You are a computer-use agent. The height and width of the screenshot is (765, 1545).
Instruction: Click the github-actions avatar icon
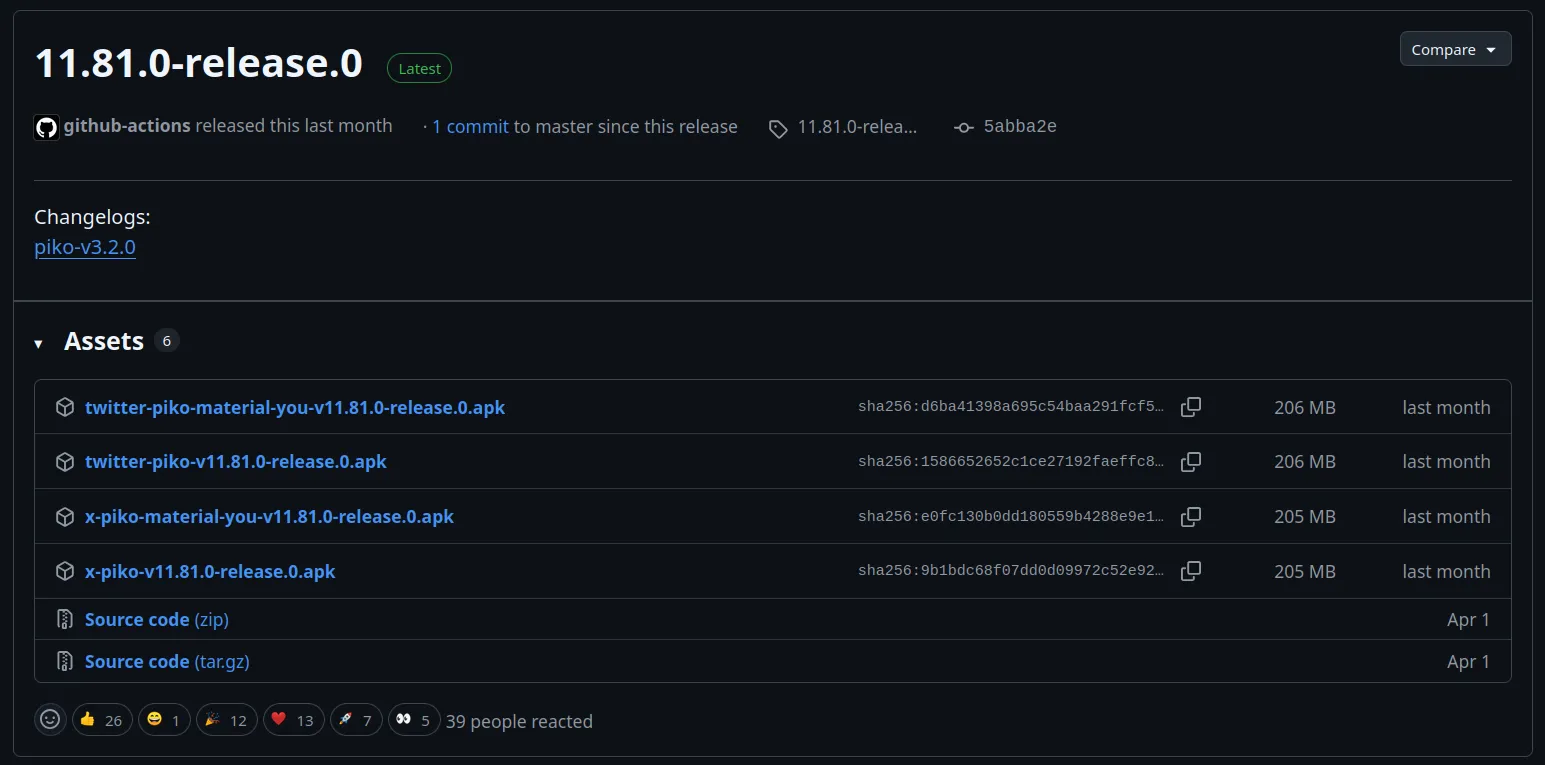click(46, 127)
